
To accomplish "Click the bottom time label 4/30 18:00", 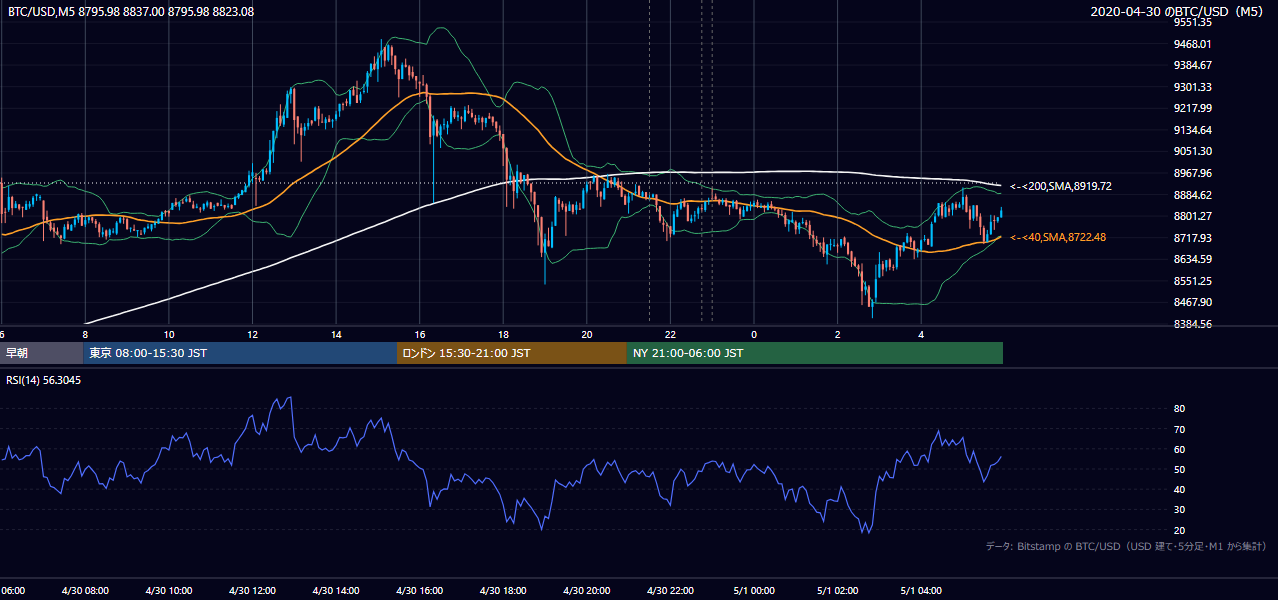I will tap(503, 590).
